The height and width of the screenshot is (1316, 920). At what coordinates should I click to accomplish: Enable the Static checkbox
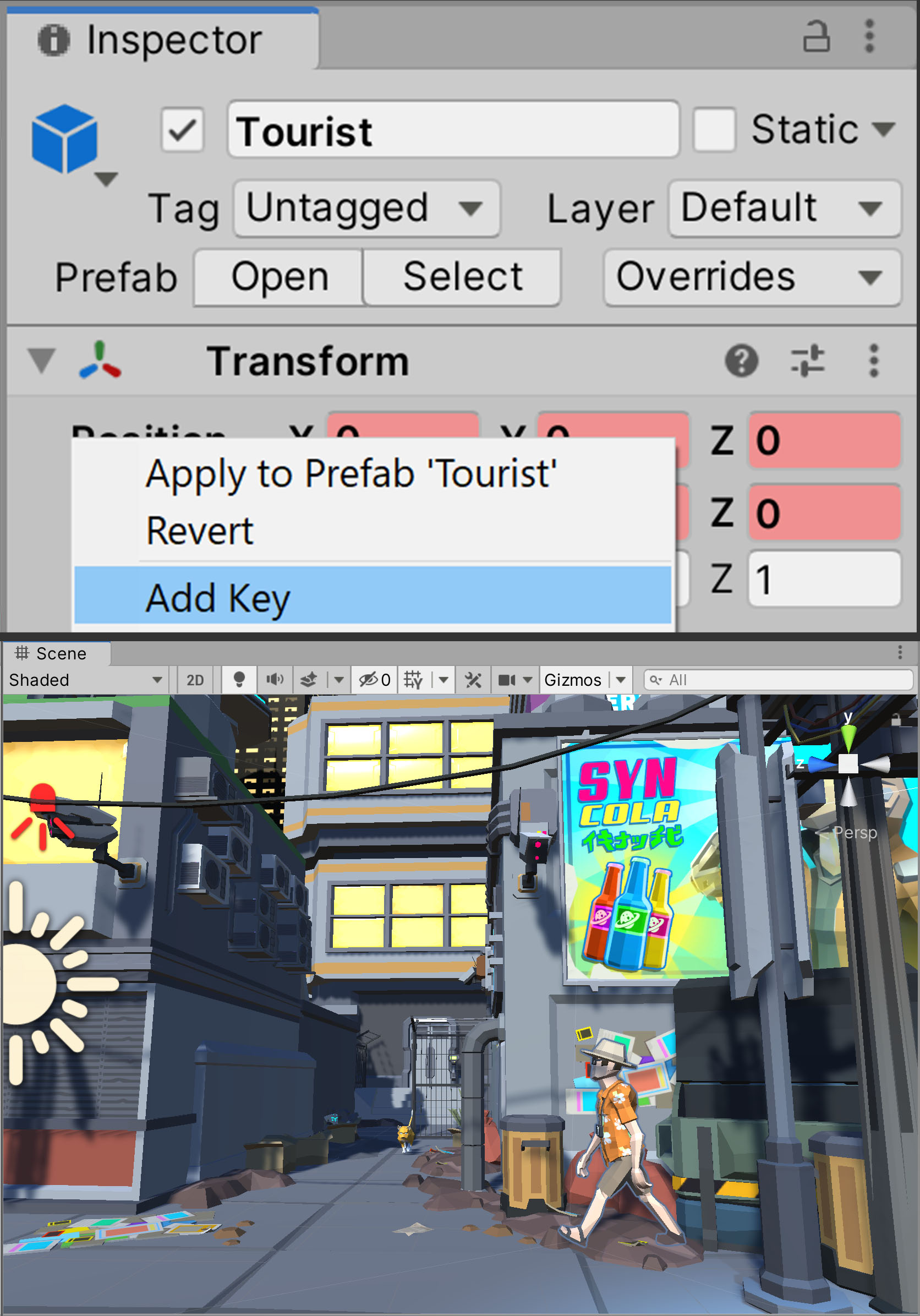(x=714, y=129)
